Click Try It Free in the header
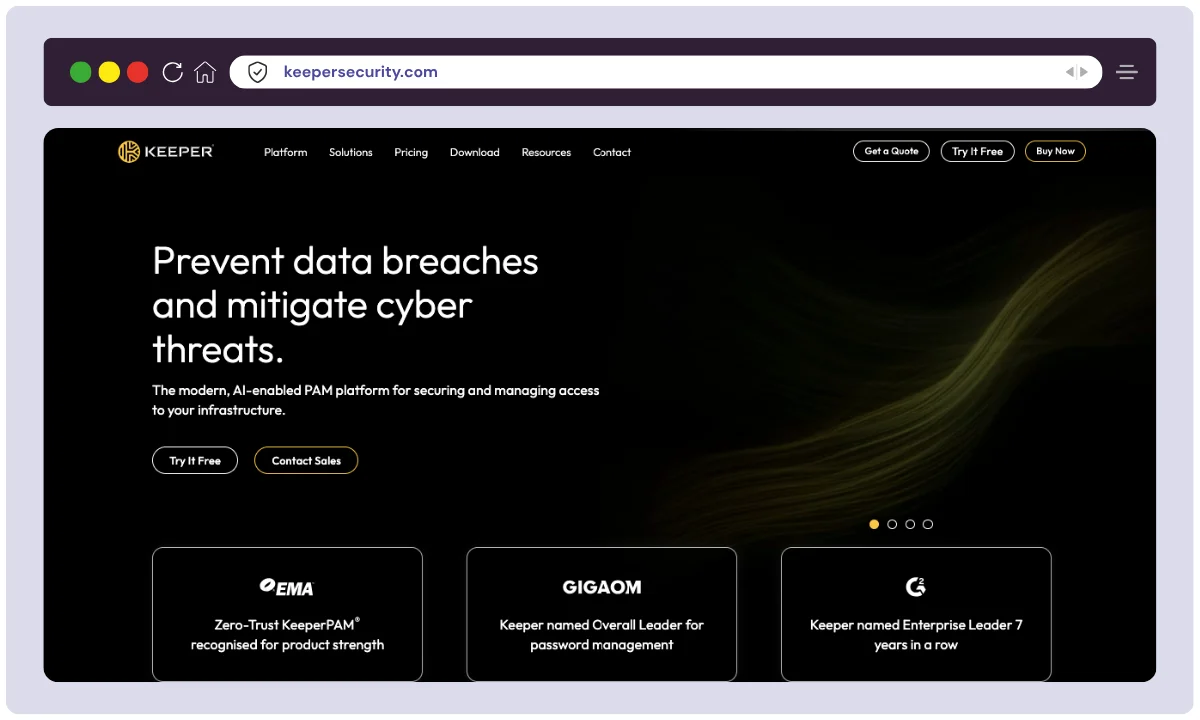Screen dimensions: 1200x720 (x=977, y=151)
